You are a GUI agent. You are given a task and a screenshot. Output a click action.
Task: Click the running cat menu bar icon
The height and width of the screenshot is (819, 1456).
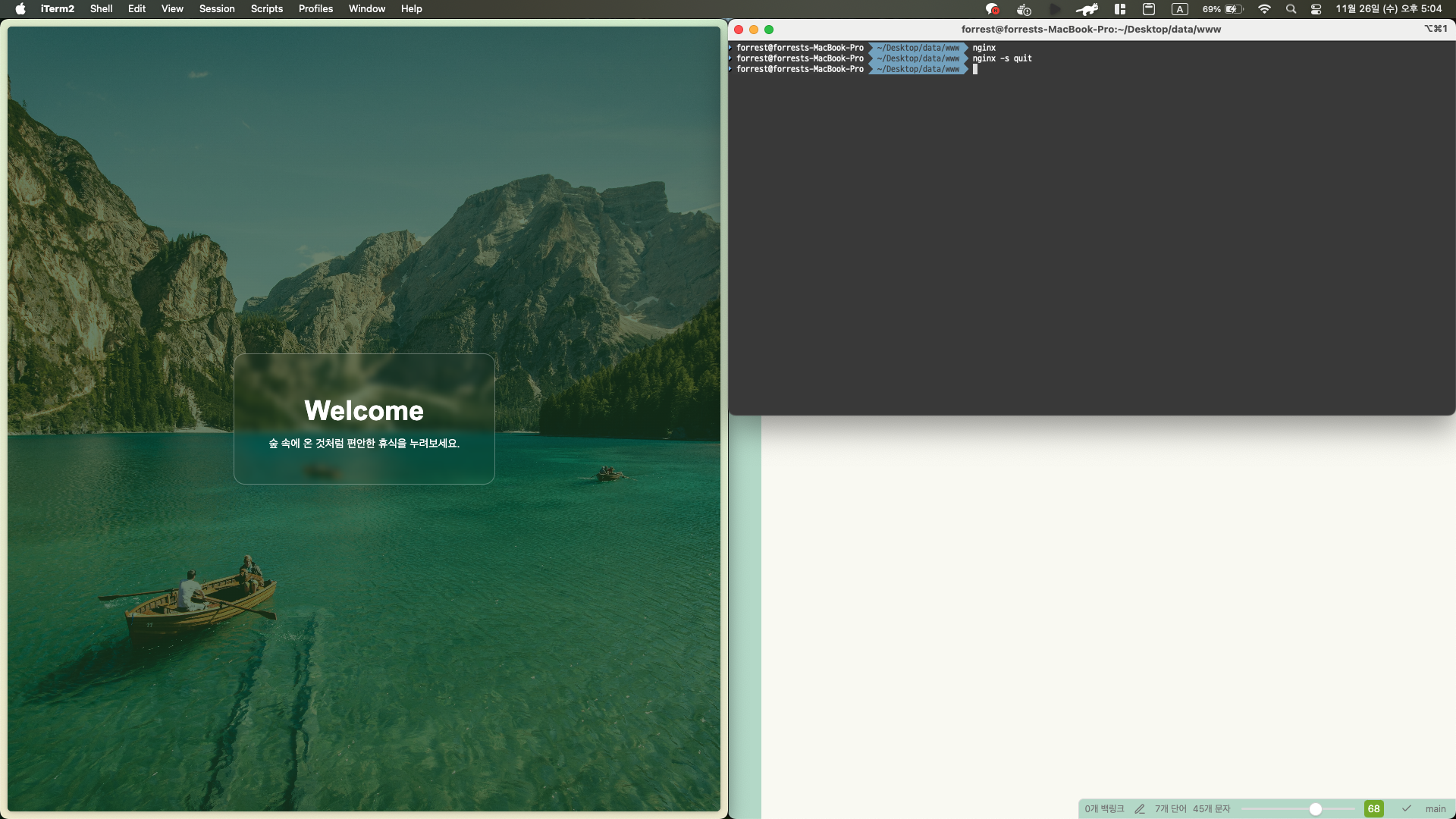[x=1087, y=9]
